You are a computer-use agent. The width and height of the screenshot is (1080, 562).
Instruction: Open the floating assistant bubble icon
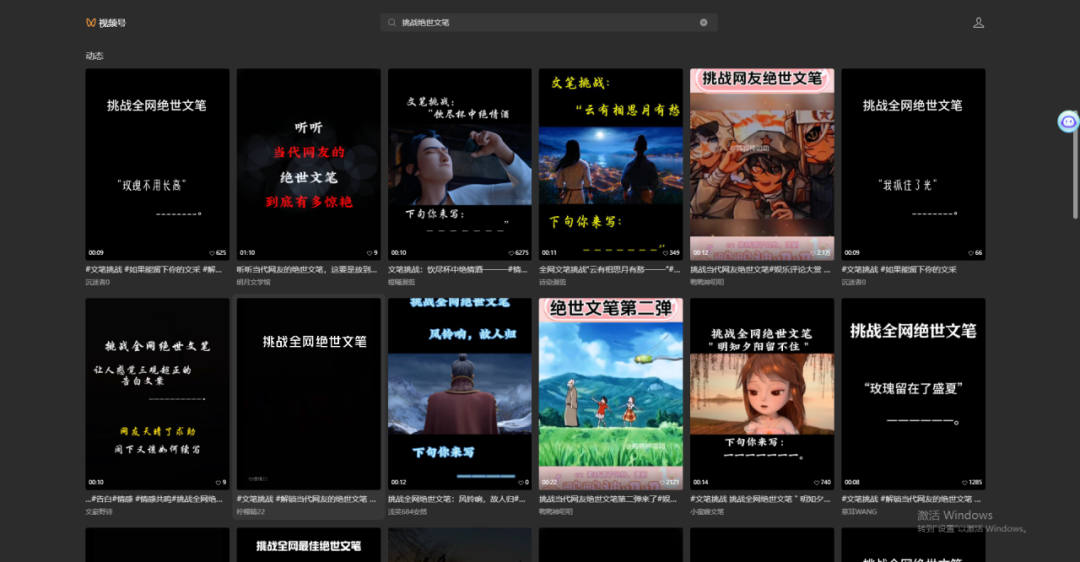[x=1068, y=122]
